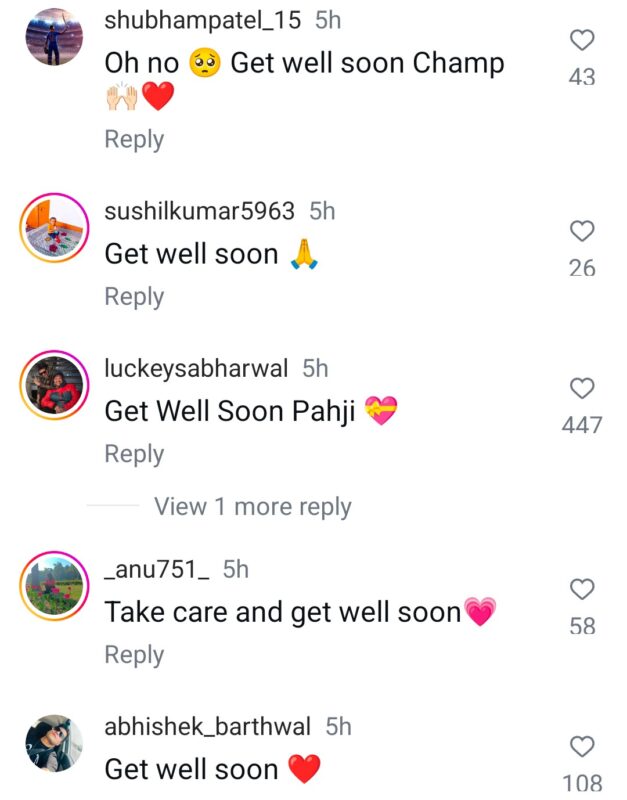This screenshot has height=800, width=627.
Task: Open username link shubhampatel_15
Action: [203, 20]
